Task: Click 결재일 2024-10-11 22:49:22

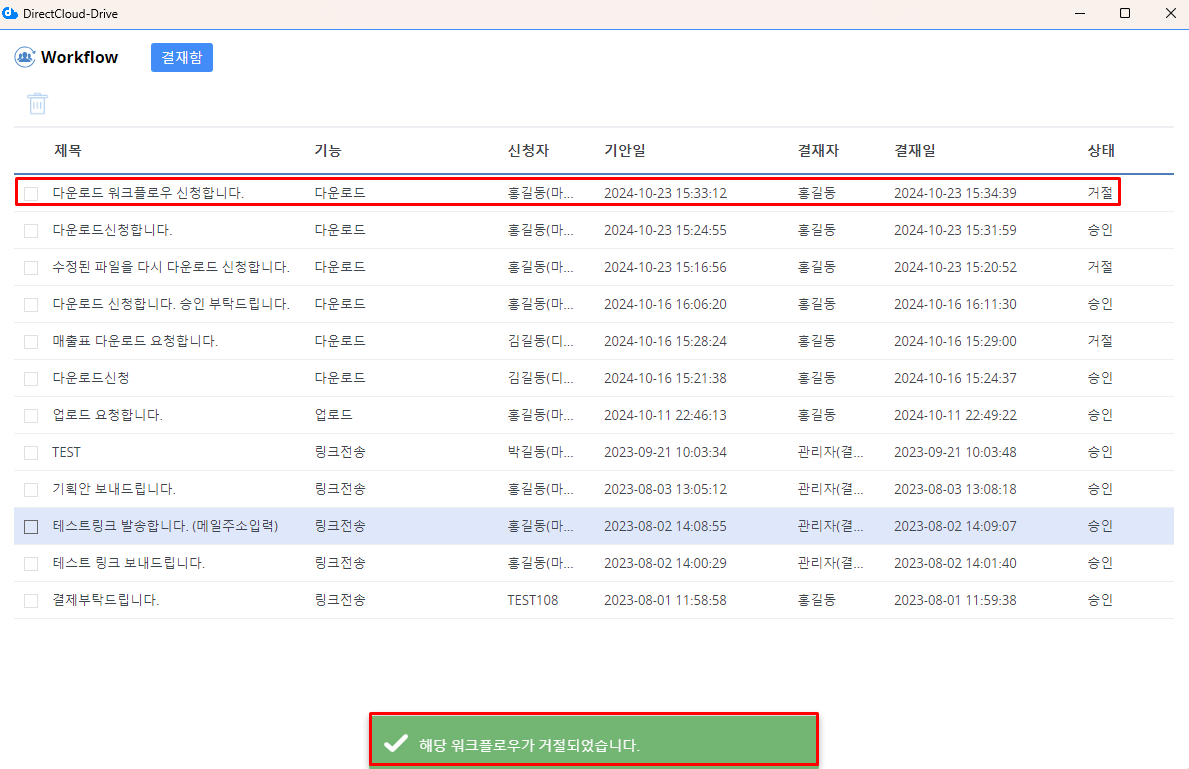Action: click(x=955, y=415)
